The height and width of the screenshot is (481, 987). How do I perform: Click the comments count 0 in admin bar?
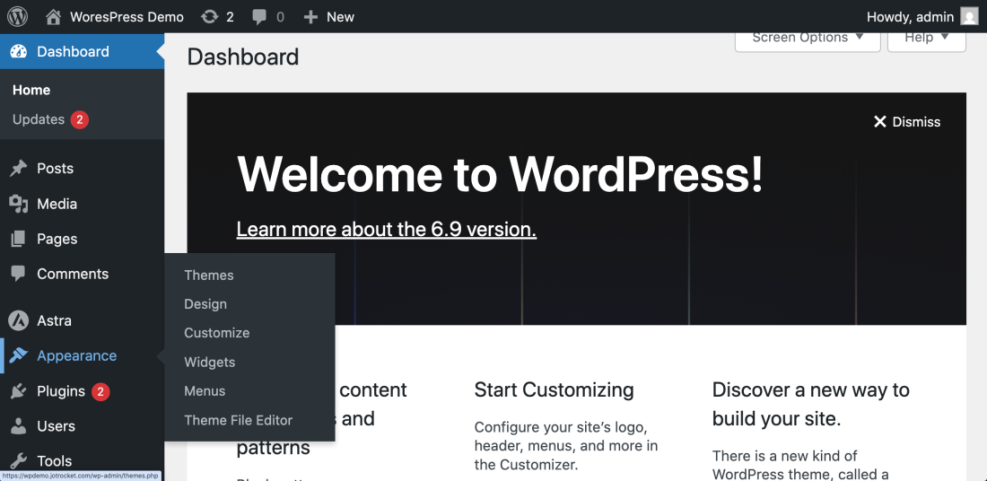click(x=280, y=17)
